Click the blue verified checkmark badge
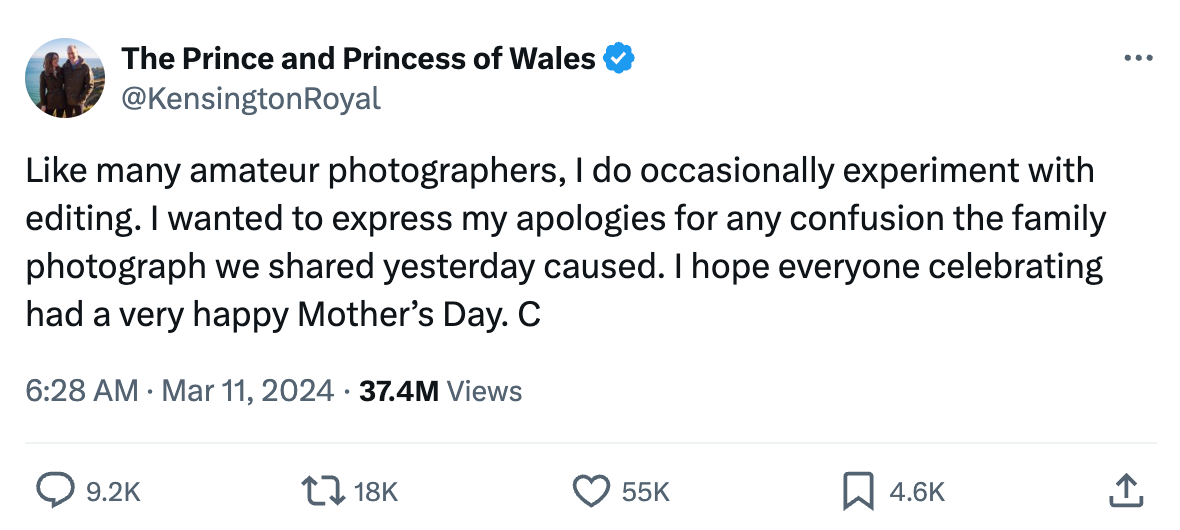Image resolution: width=1180 pixels, height=530 pixels. click(619, 60)
